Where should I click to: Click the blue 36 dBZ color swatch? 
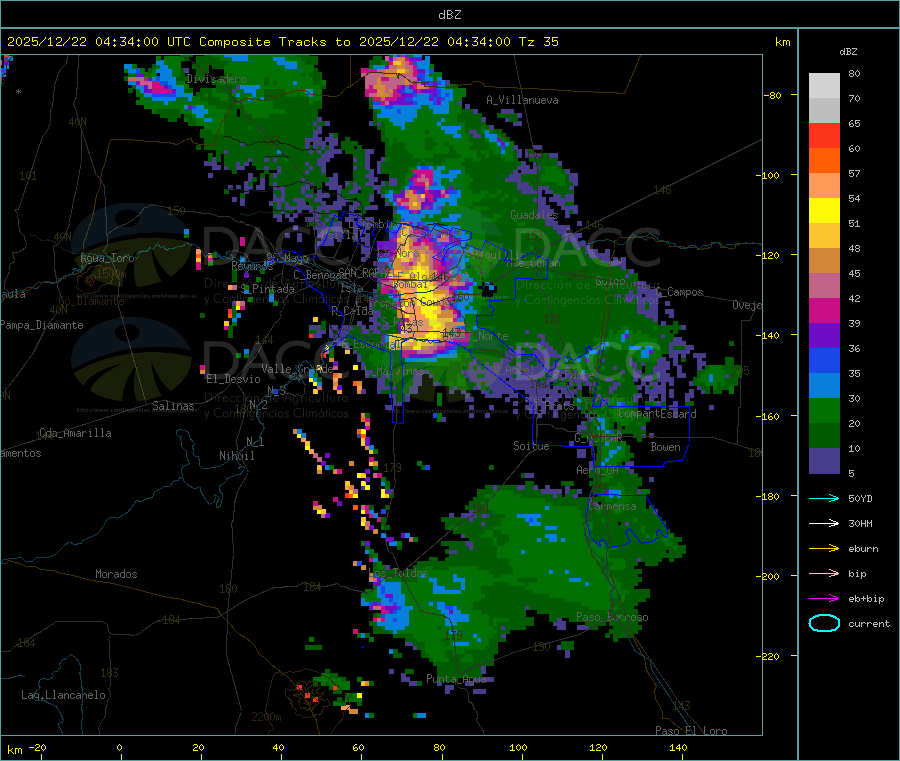pos(824,360)
